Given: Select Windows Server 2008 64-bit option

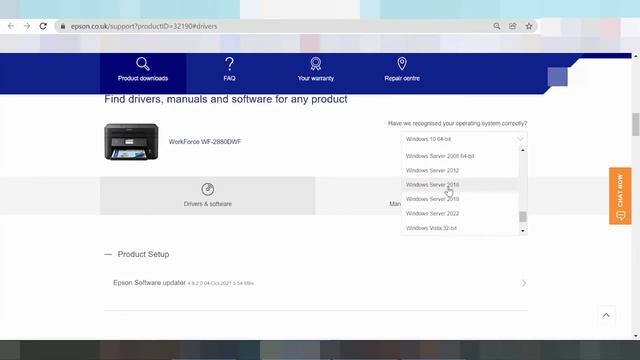Looking at the screenshot, I should [x=460, y=156].
